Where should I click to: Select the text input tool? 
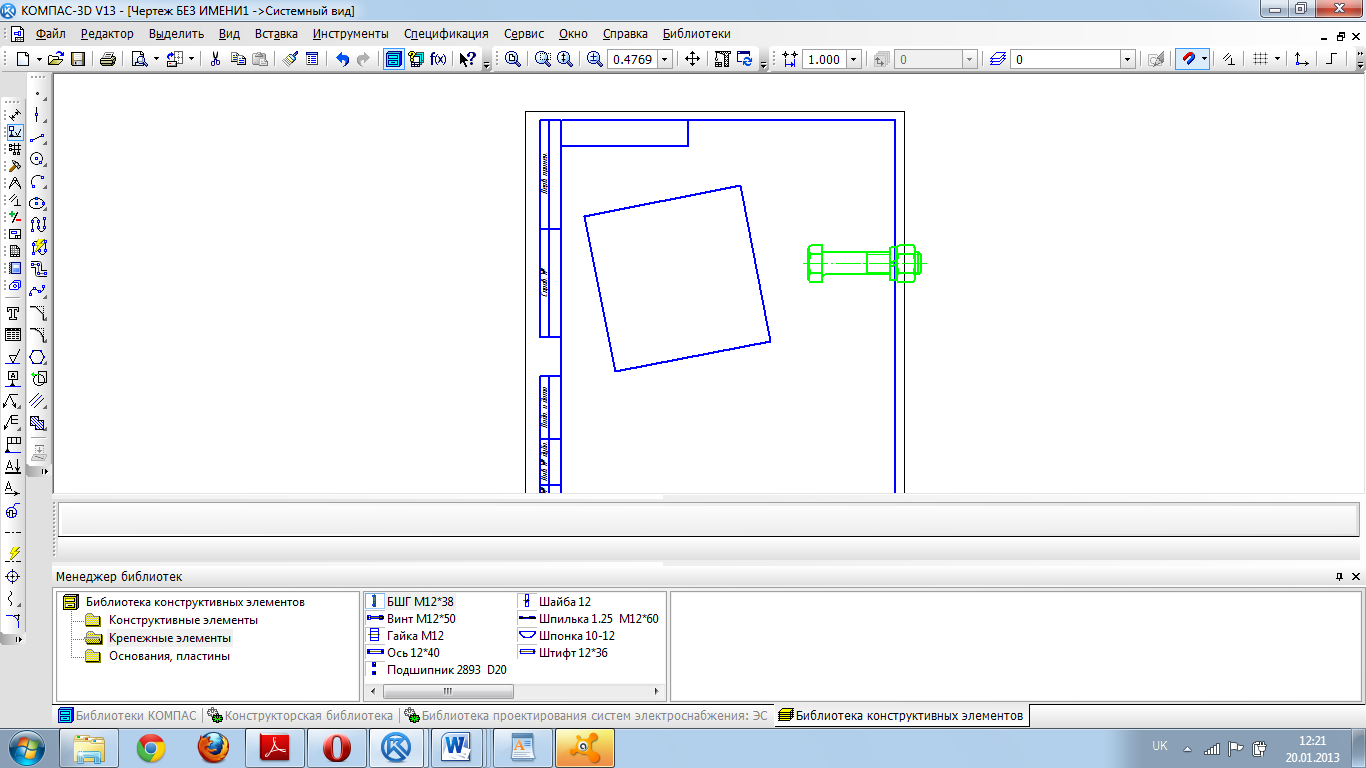pyautogui.click(x=14, y=313)
